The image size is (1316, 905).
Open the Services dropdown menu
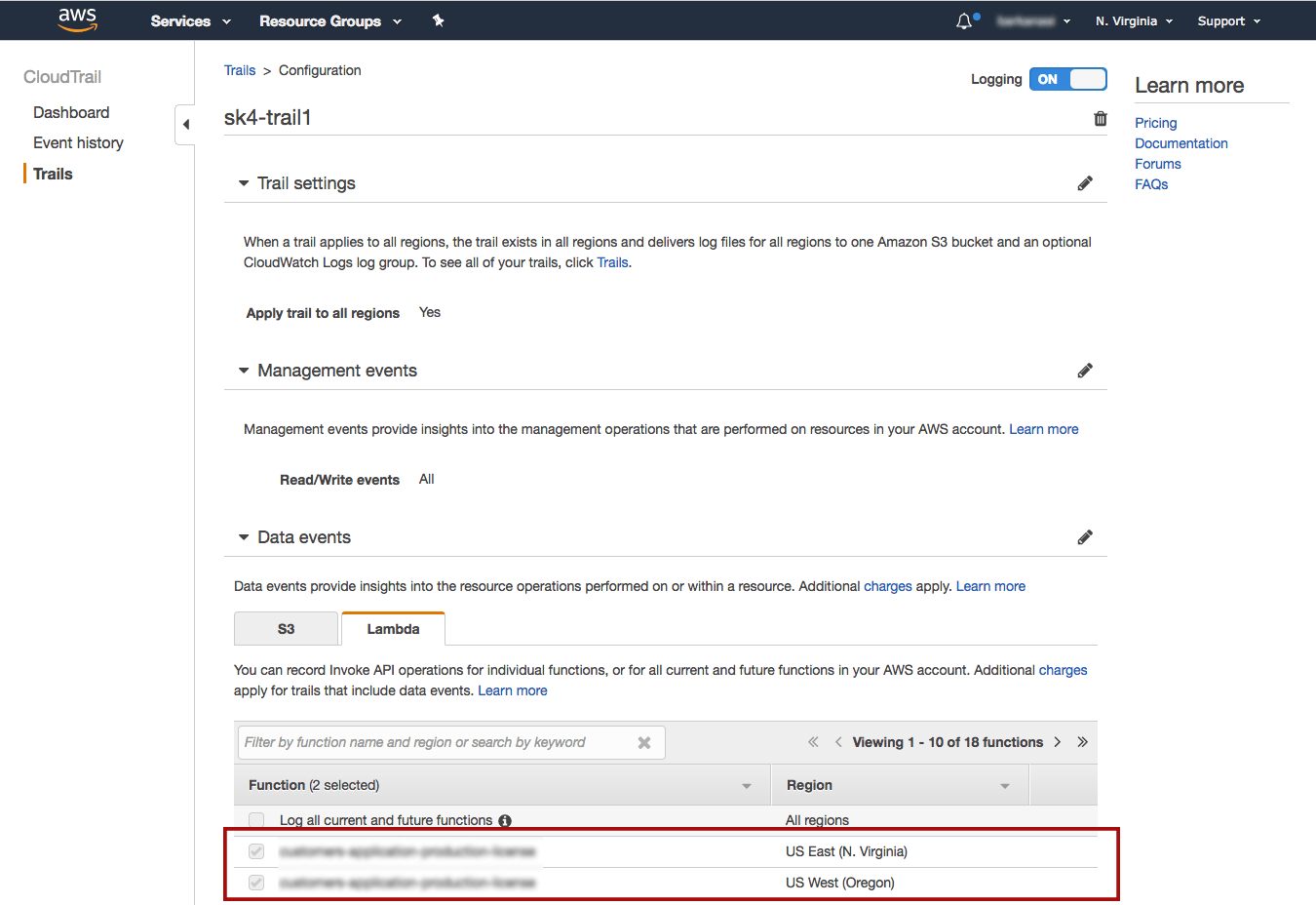[x=191, y=20]
